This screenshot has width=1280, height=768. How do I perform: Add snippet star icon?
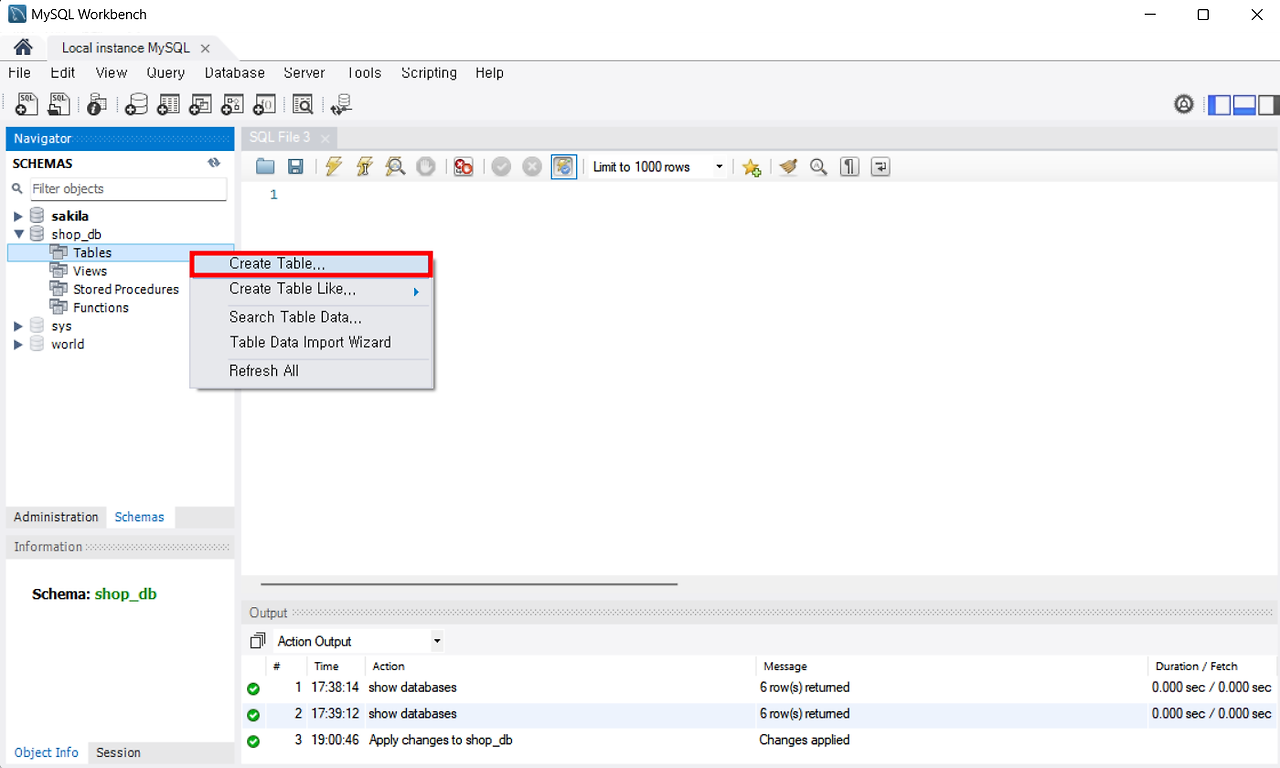[x=751, y=167]
